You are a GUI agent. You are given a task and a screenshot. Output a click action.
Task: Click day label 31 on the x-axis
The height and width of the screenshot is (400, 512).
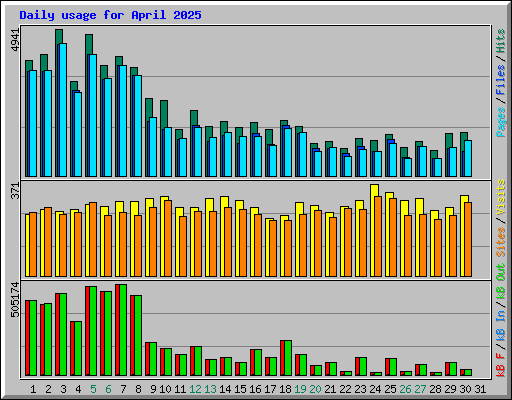[480, 389]
